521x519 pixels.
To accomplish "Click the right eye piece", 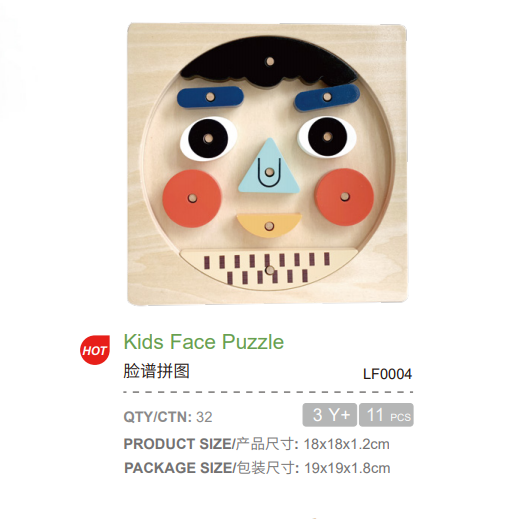I will click(327, 136).
